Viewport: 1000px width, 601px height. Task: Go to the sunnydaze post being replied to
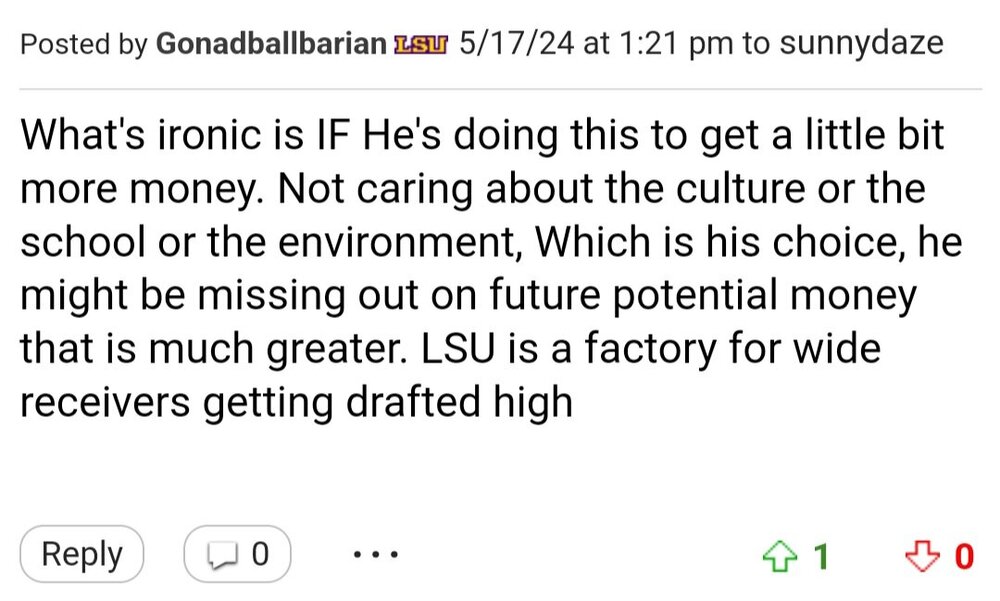click(861, 44)
